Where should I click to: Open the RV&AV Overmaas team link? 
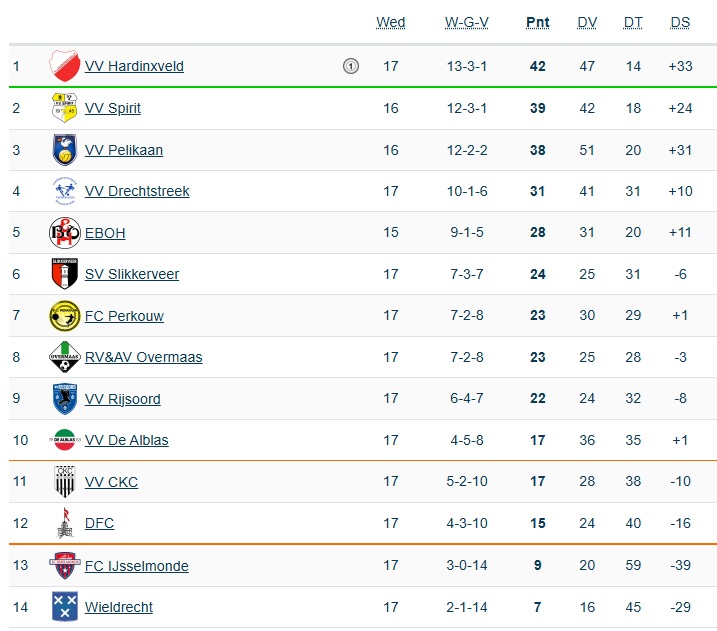click(x=143, y=357)
